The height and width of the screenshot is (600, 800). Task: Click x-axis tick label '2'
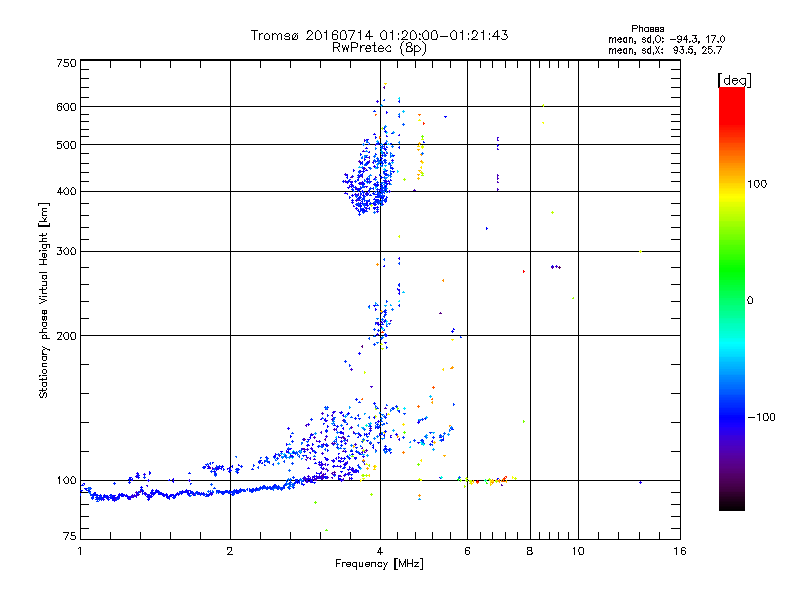click(x=230, y=551)
